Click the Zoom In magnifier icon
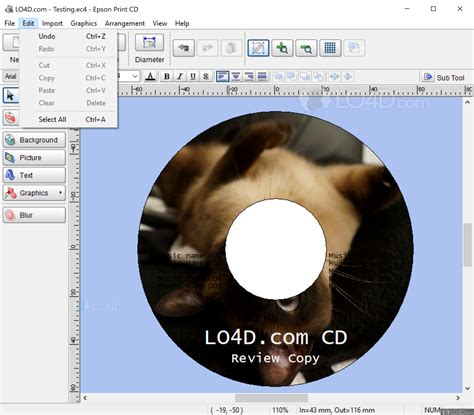 click(282, 48)
